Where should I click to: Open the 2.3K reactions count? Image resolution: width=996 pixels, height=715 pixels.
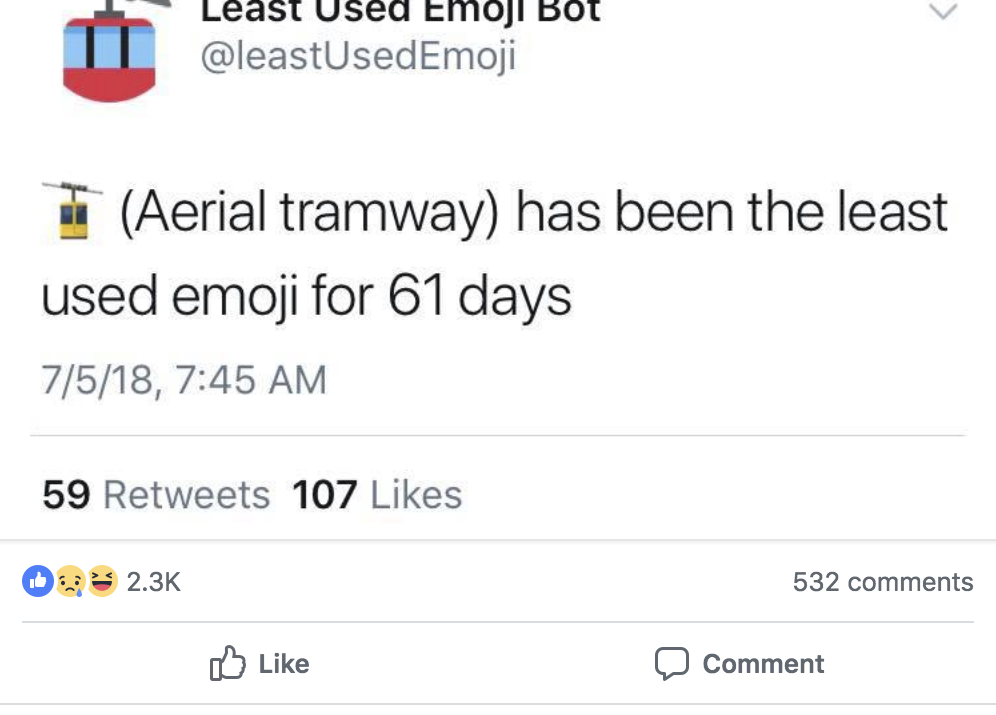(x=154, y=582)
